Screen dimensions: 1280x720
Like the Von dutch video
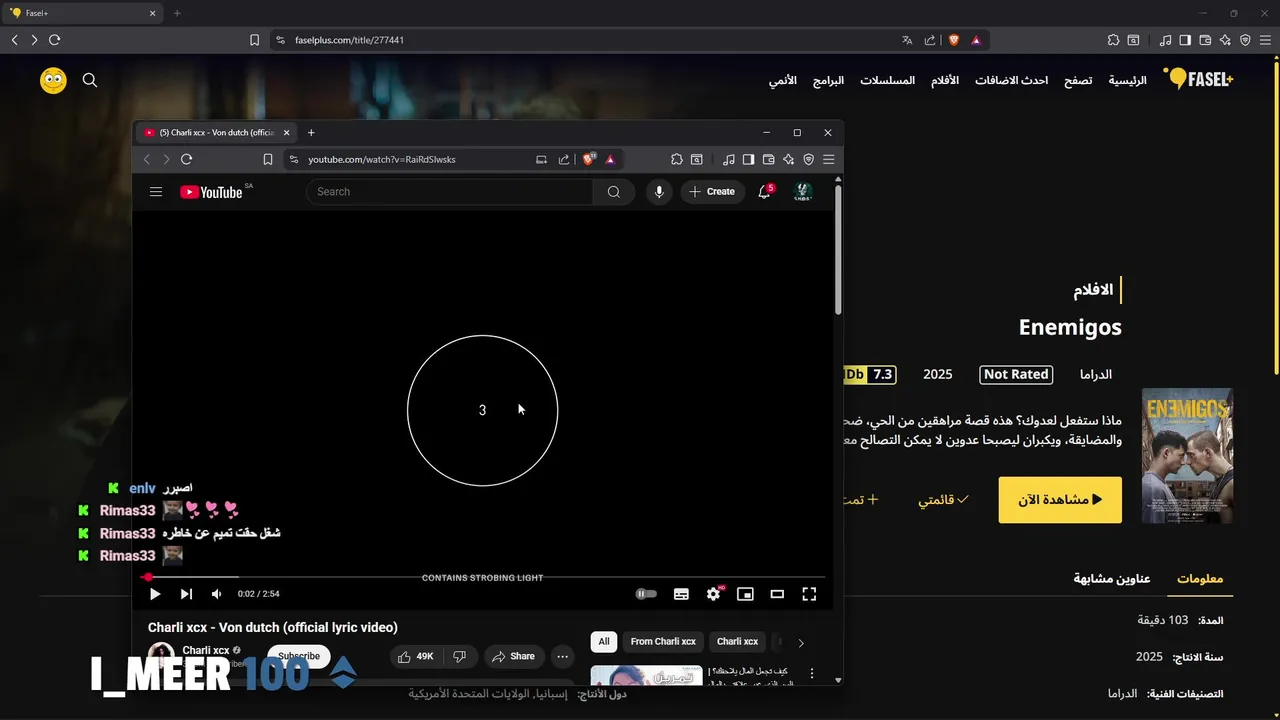[x=416, y=656]
